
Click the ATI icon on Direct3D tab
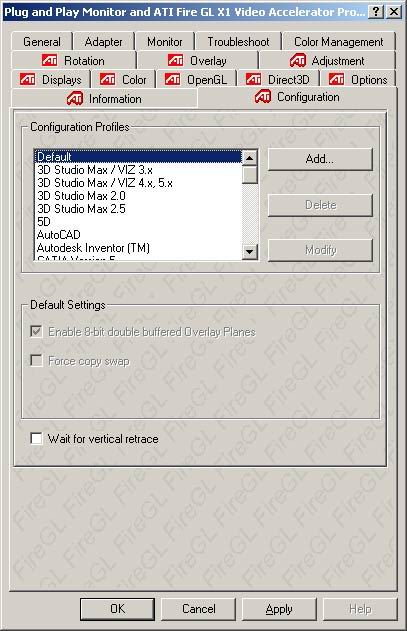[x=254, y=79]
